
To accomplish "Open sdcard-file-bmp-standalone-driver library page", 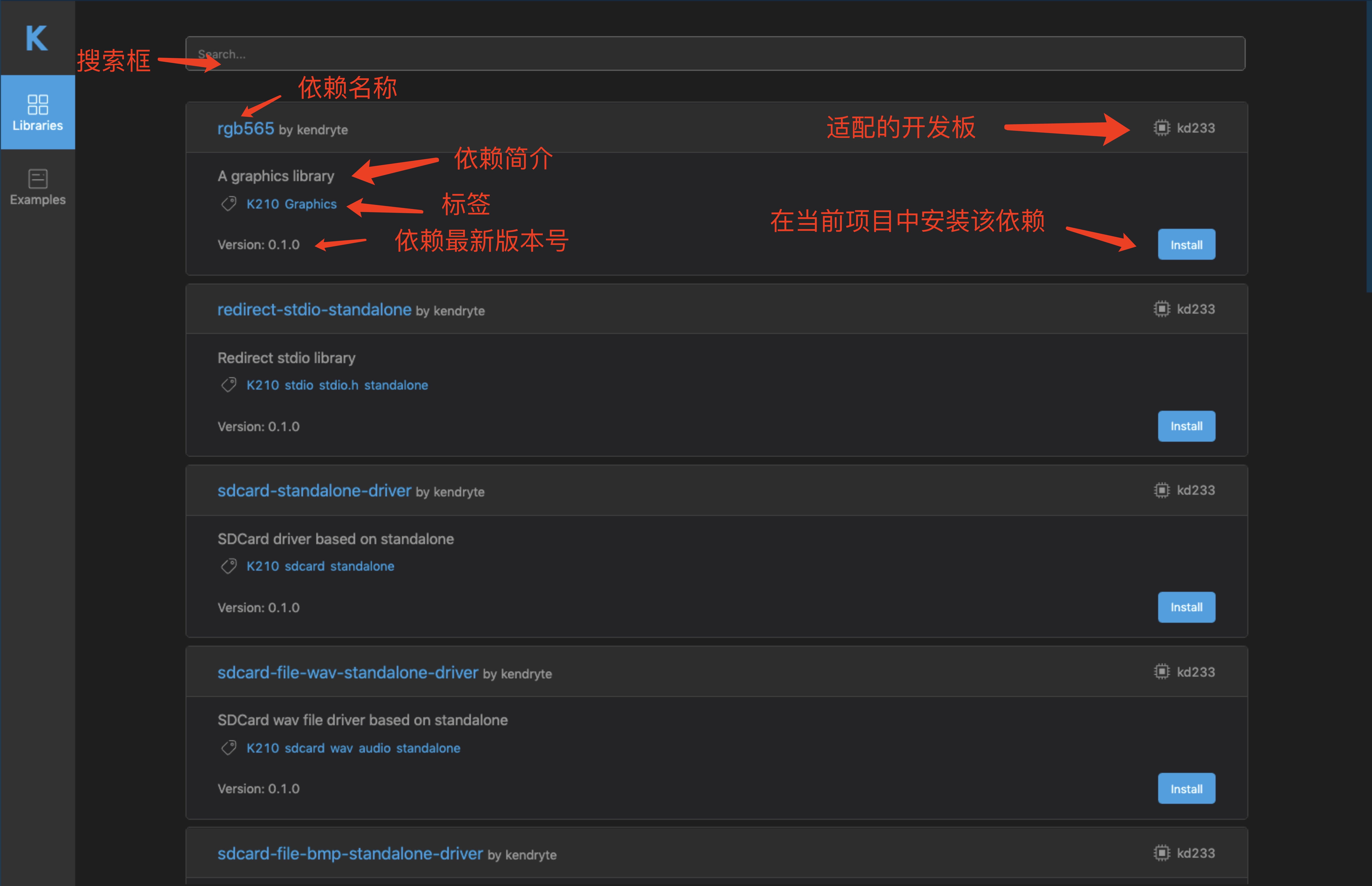I will tap(350, 854).
